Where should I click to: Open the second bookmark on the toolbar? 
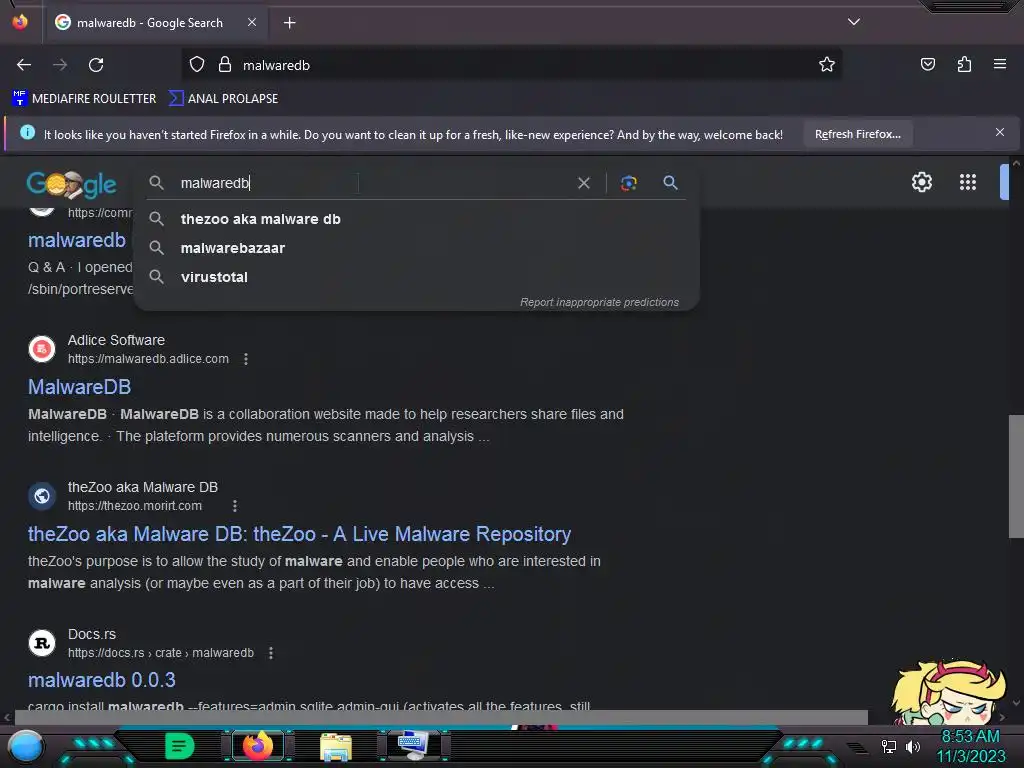pos(223,99)
